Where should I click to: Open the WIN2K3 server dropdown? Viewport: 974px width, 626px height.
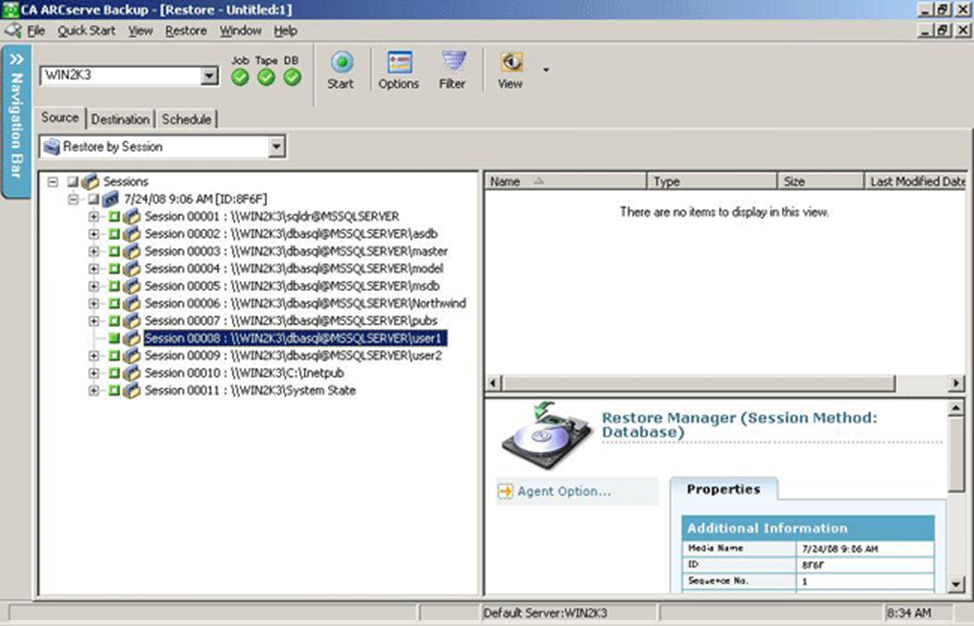click(x=210, y=76)
